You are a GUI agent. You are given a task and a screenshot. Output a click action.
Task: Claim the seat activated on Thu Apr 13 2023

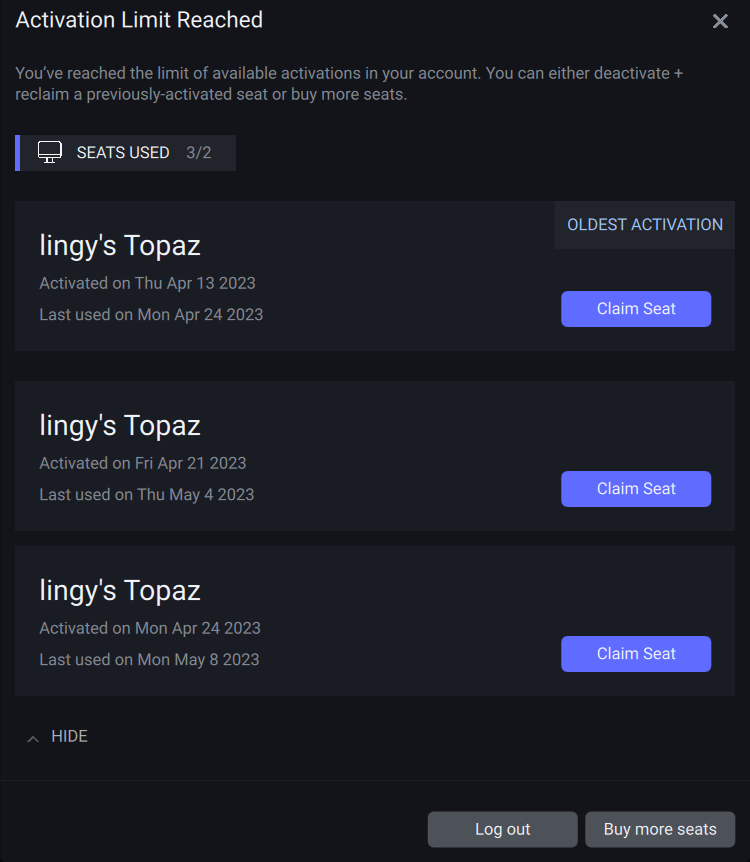636,309
